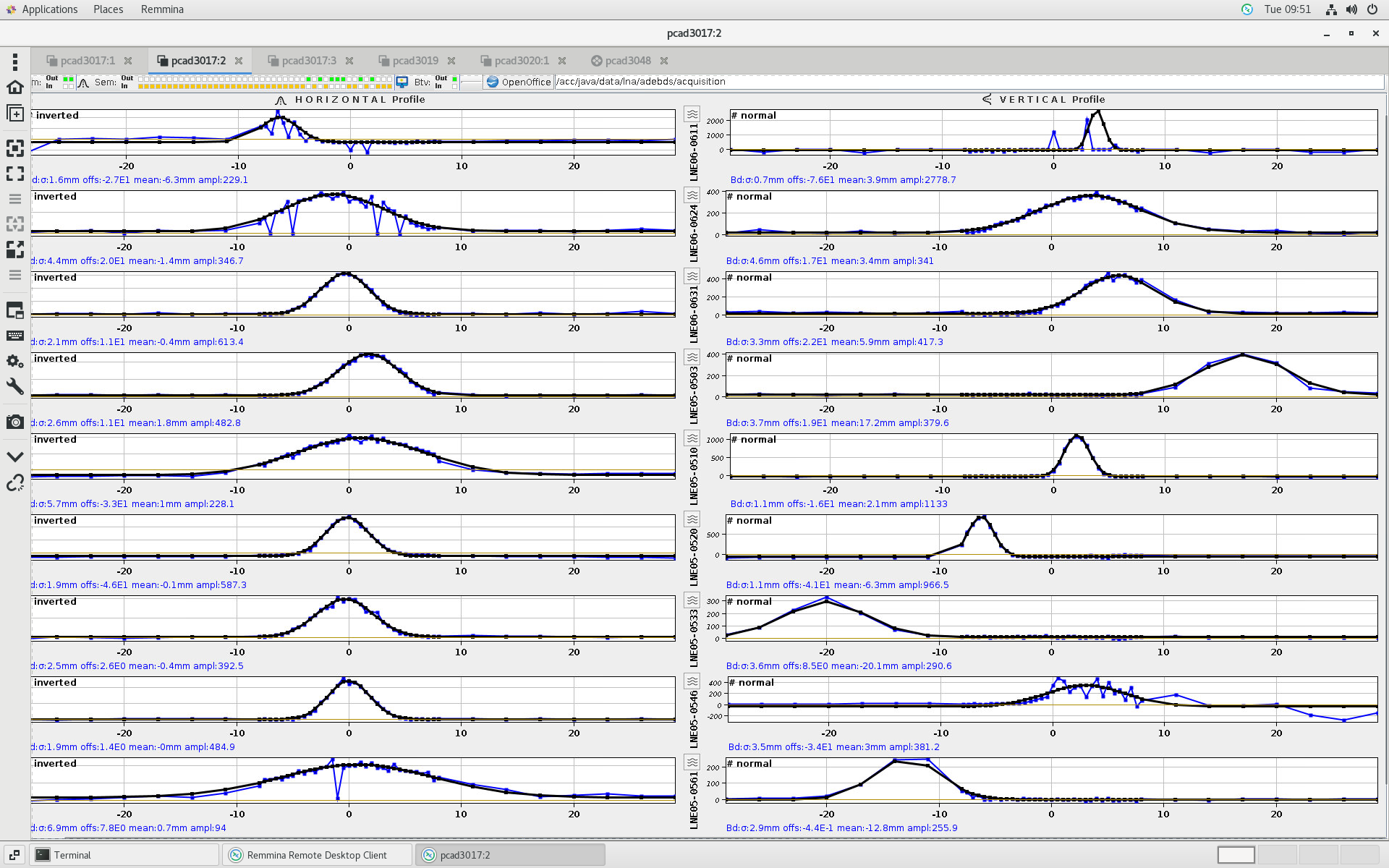This screenshot has height=868, width=1389.
Task: Collapse sidebar with down chevron icon
Action: click(x=14, y=457)
